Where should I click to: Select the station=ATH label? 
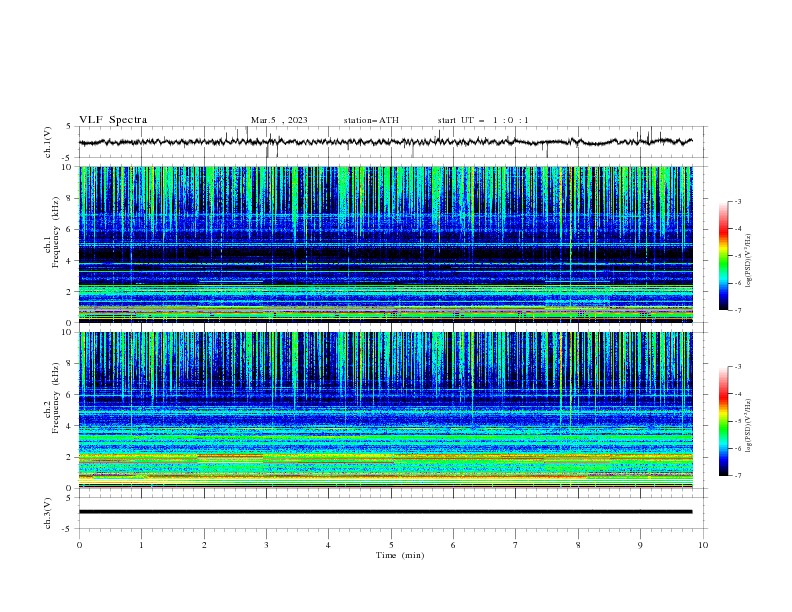click(x=371, y=120)
